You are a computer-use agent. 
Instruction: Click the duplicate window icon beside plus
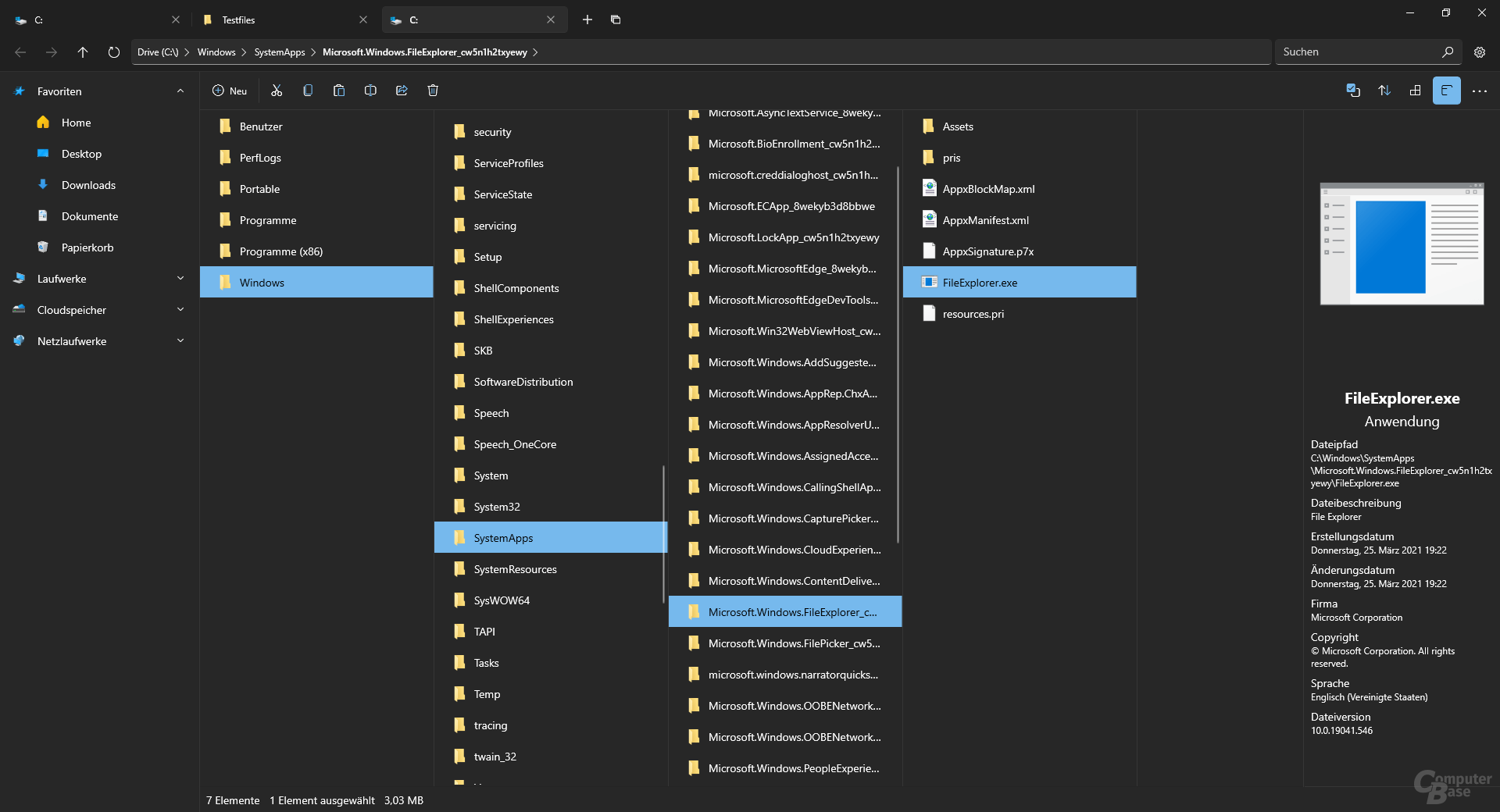(616, 20)
